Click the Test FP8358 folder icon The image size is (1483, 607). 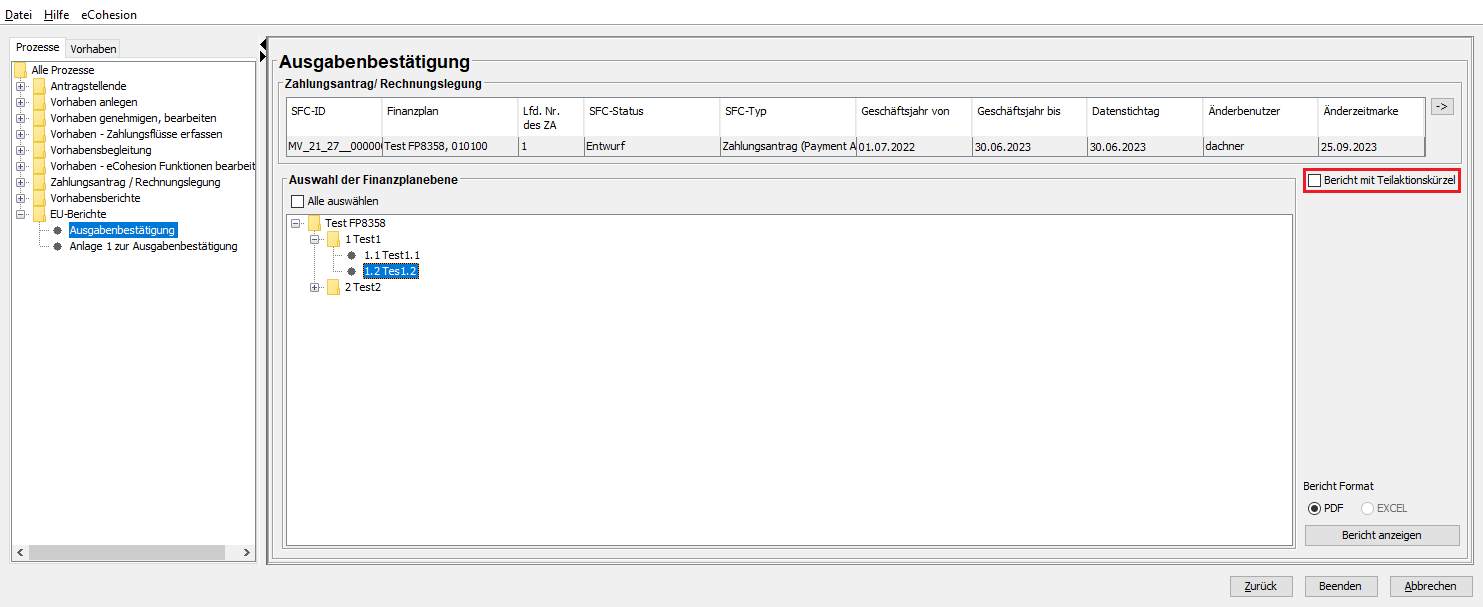(x=315, y=223)
